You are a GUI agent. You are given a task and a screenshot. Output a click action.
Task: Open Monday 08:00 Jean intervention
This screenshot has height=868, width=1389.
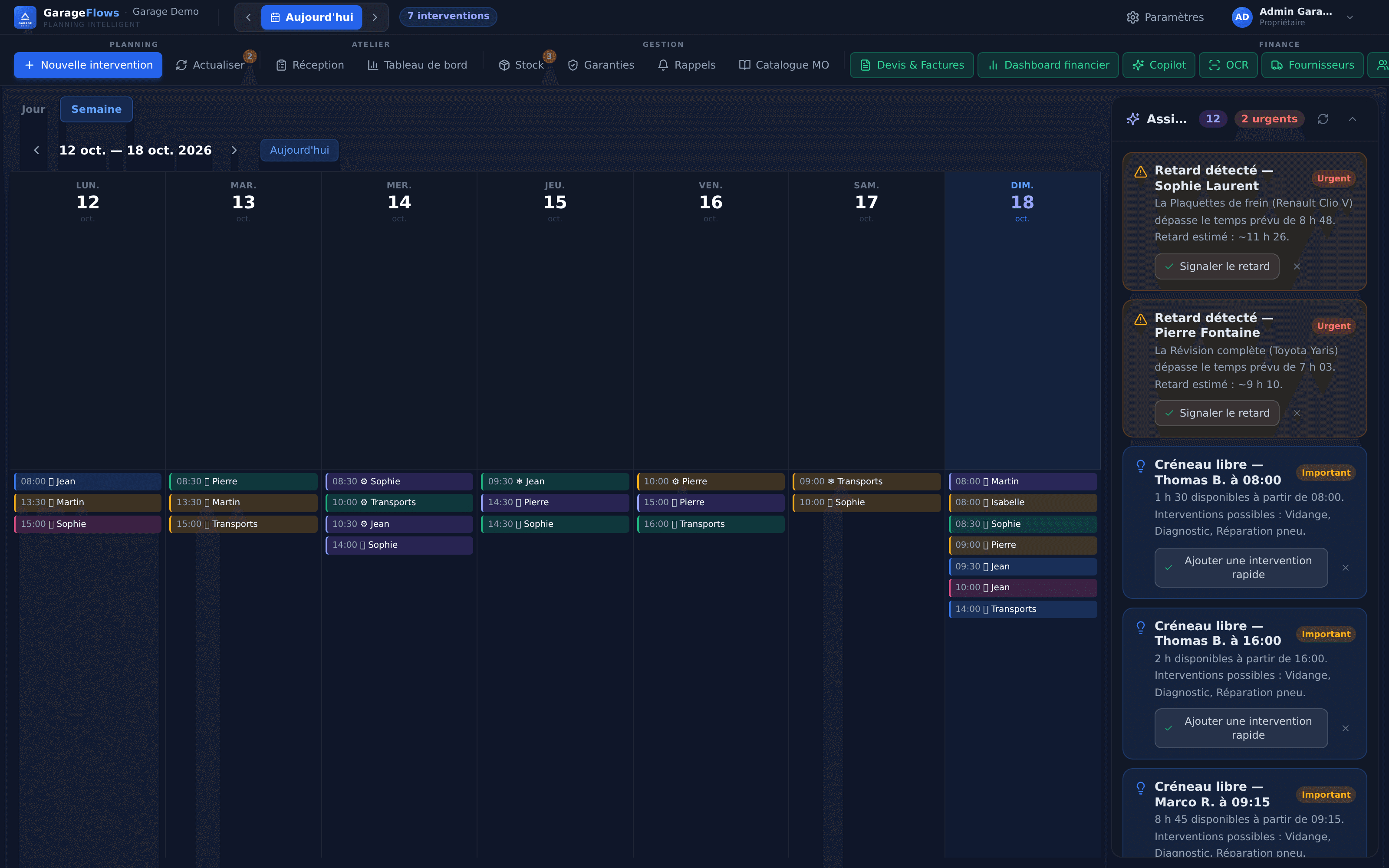click(x=88, y=482)
